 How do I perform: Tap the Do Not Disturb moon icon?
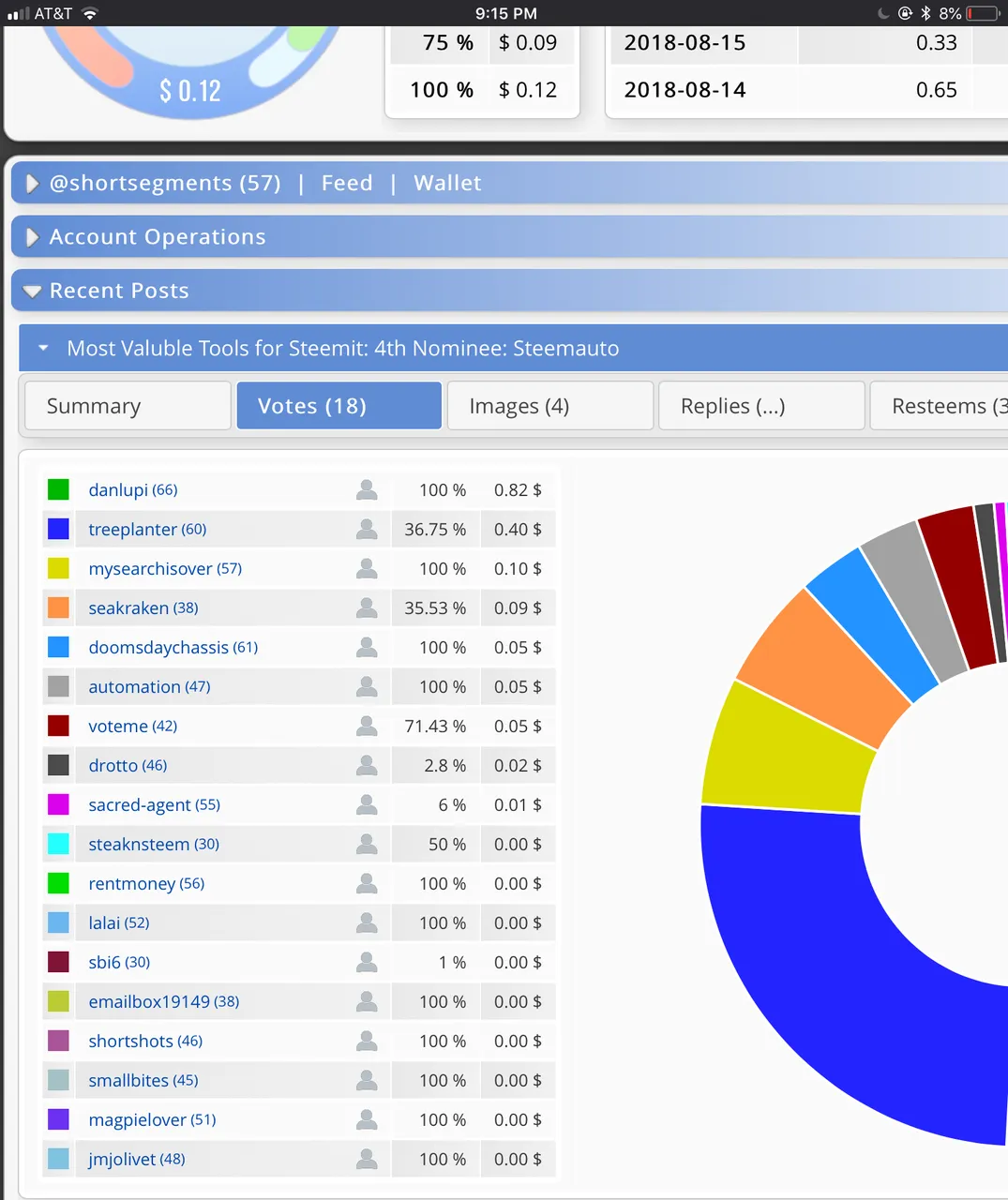883,13
